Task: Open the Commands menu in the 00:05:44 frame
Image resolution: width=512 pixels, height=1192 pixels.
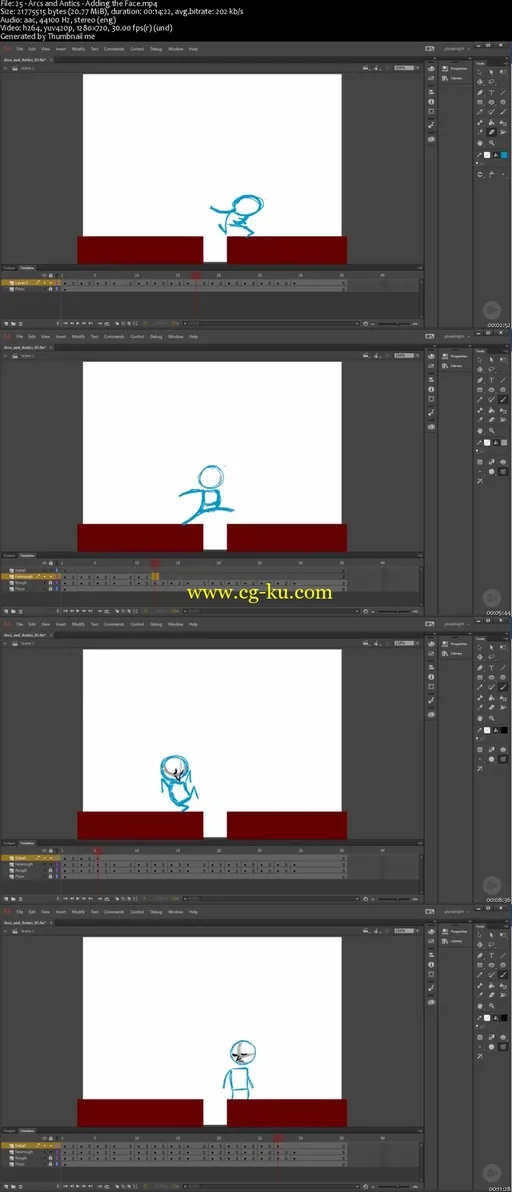Action: pos(114,337)
